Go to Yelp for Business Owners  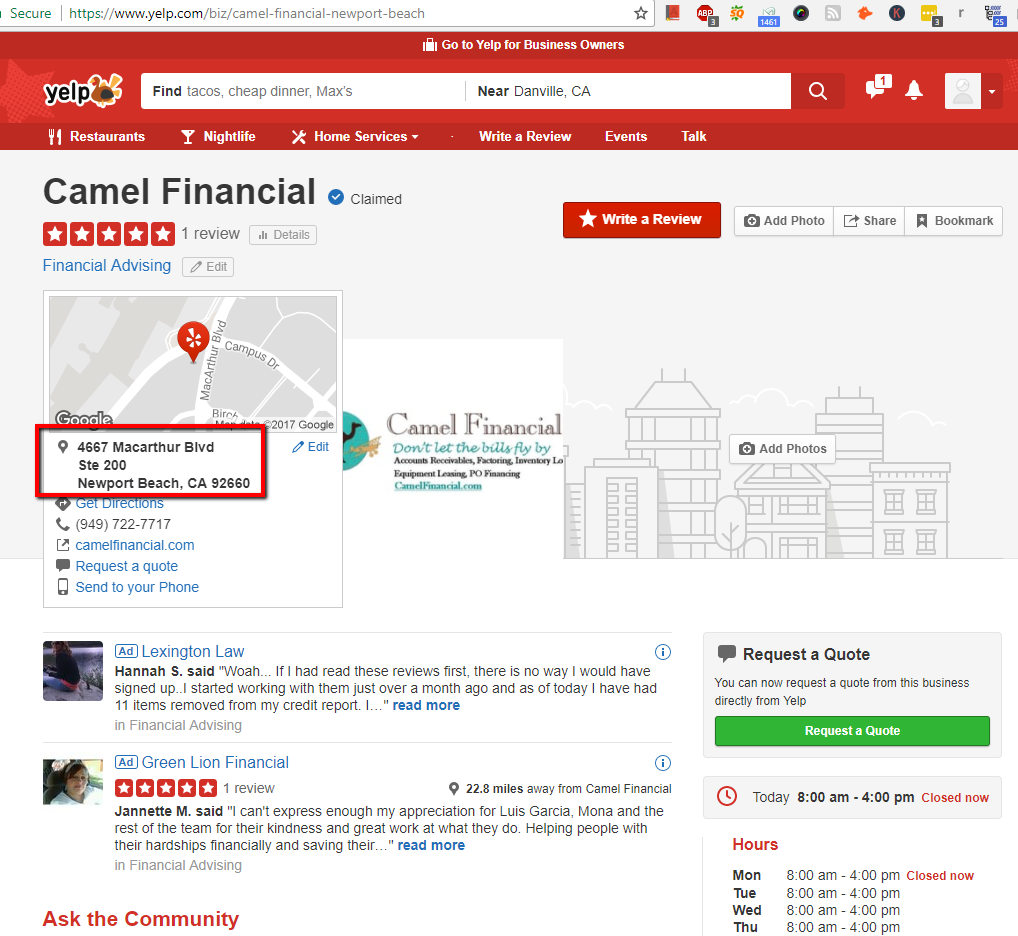(523, 45)
